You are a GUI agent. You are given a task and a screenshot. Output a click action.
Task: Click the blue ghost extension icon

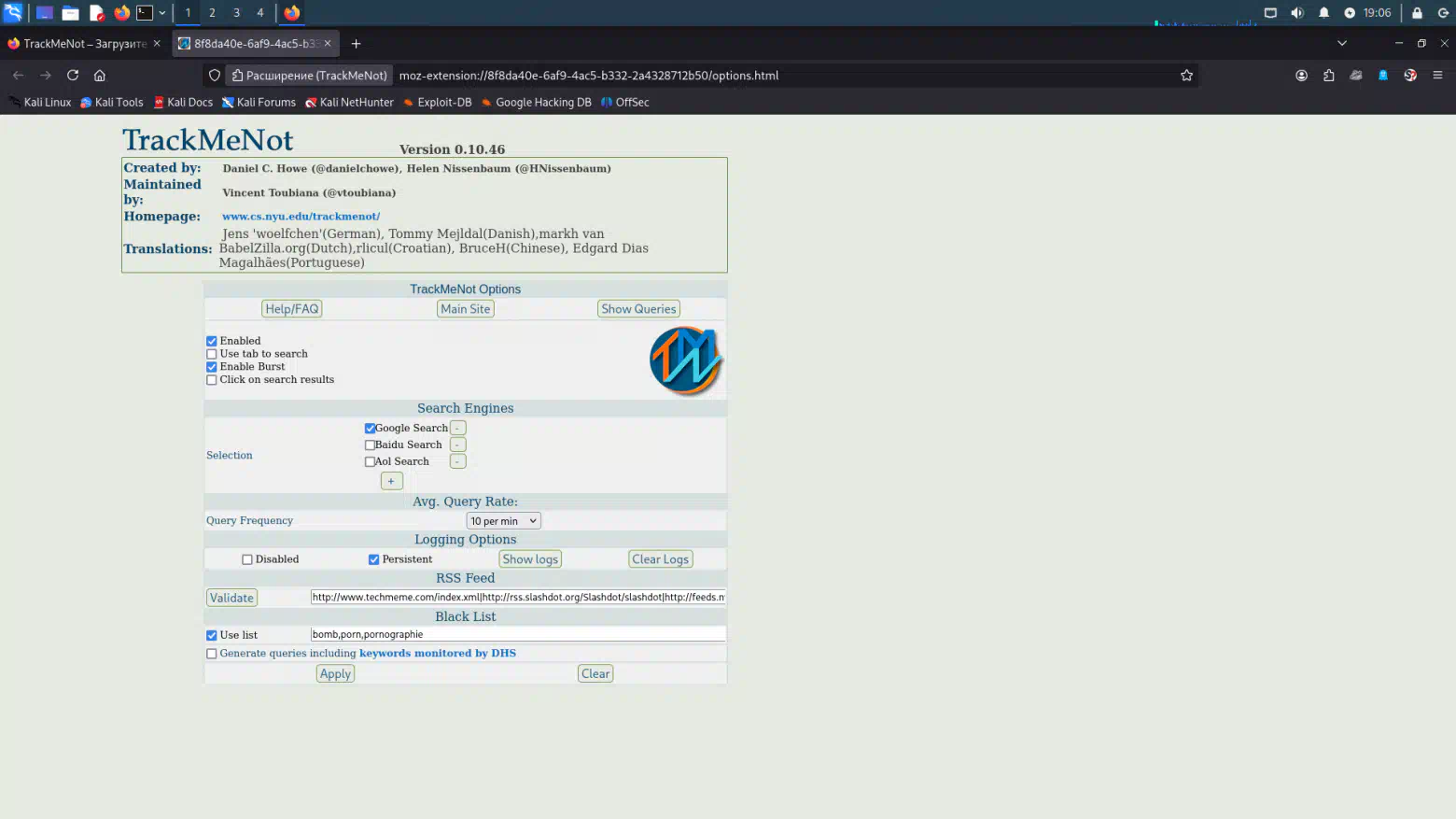[x=1383, y=76]
